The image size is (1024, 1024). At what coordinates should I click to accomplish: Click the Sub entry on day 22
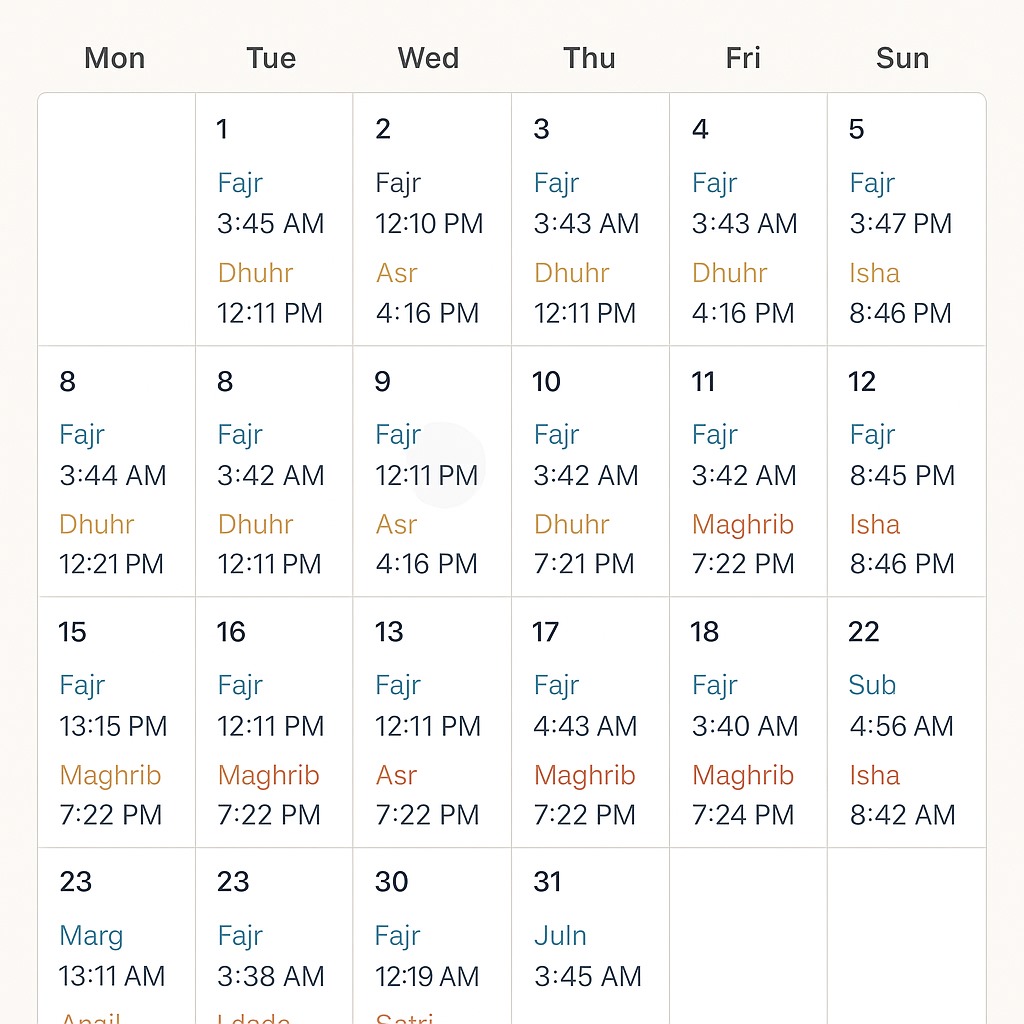pyautogui.click(x=872, y=685)
